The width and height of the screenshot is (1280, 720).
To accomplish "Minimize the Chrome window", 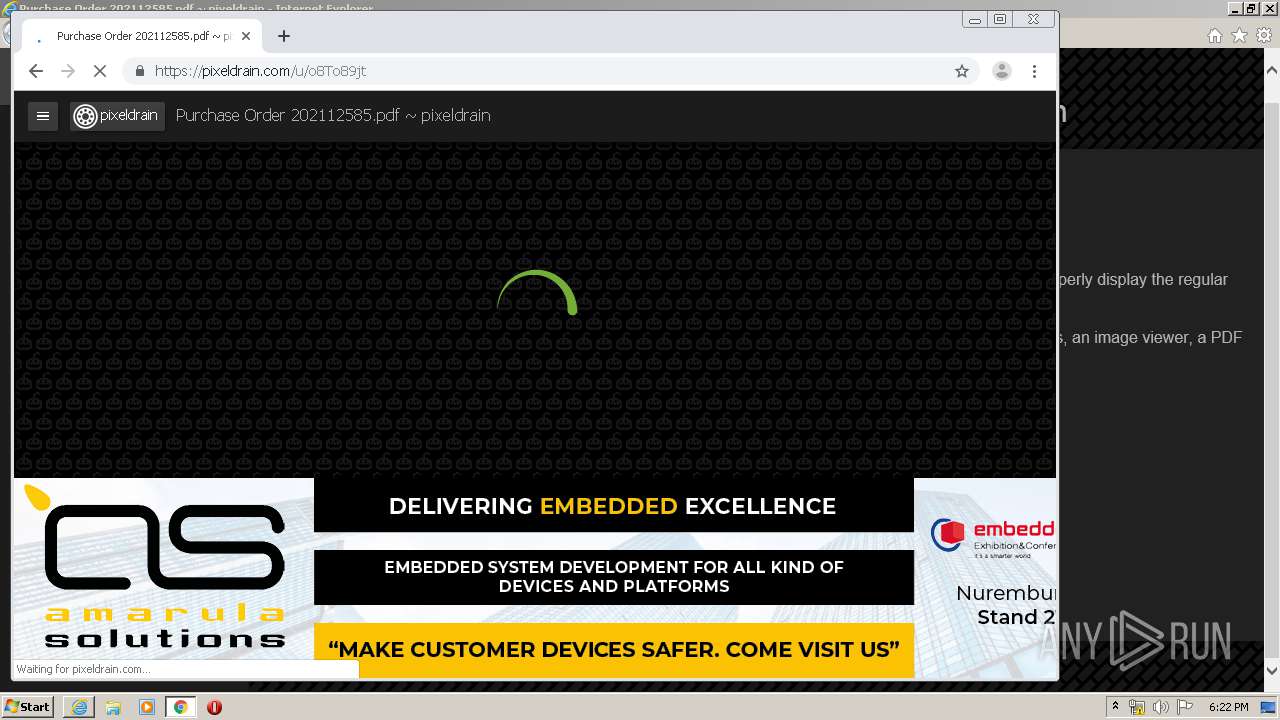I will point(975,19).
